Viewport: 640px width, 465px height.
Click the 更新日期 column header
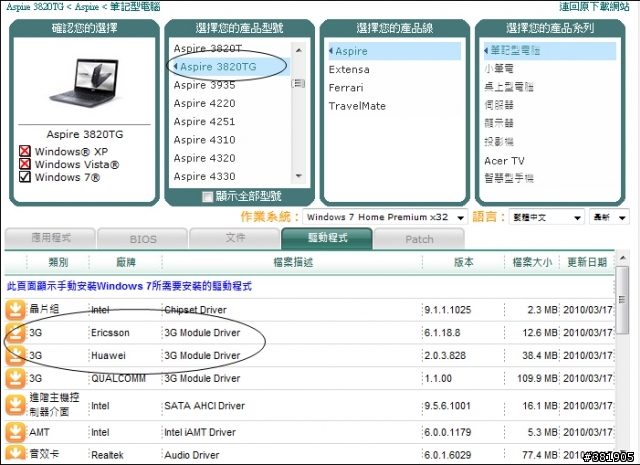point(587,262)
